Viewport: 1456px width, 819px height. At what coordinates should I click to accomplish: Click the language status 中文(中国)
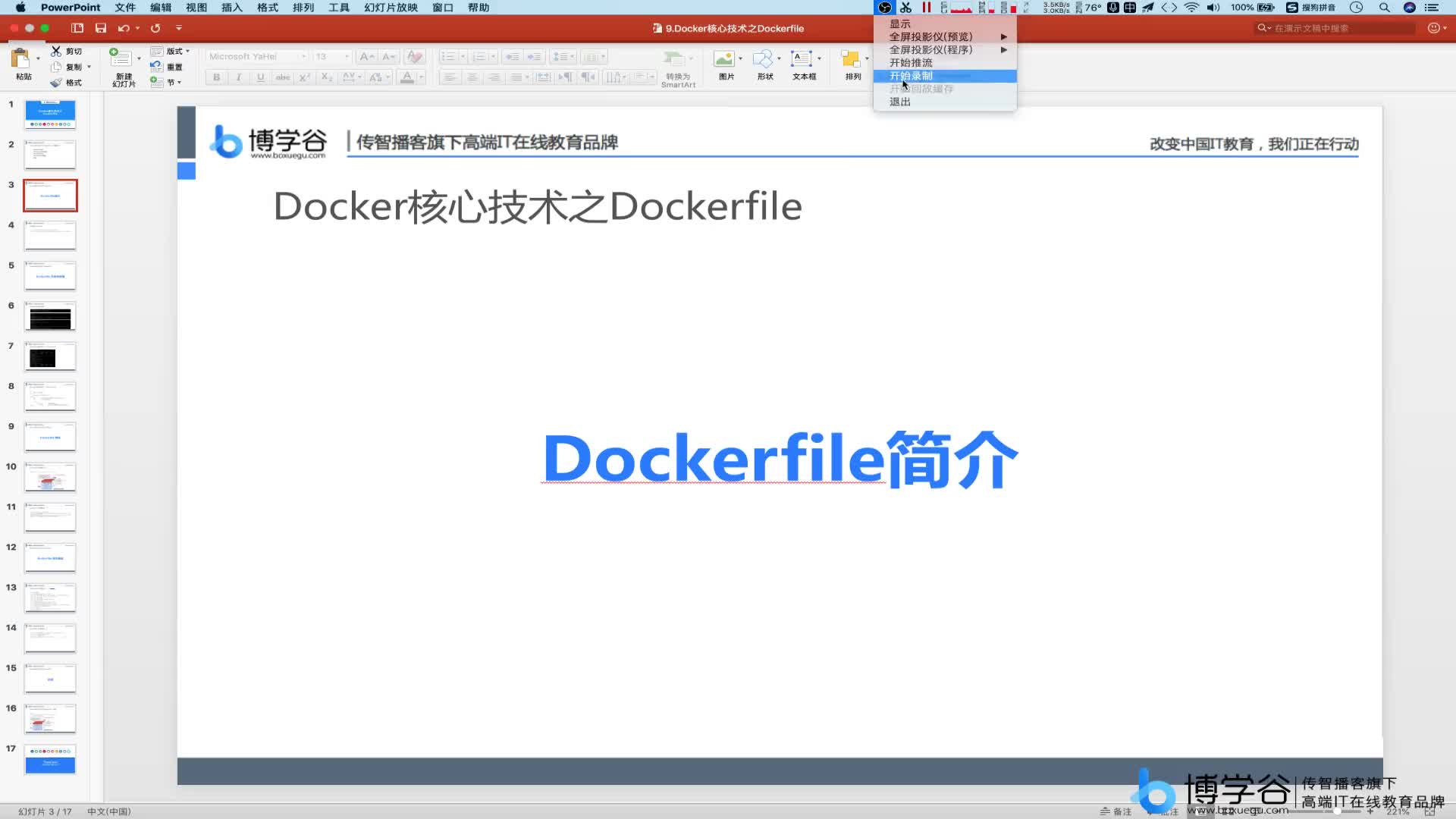(108, 811)
